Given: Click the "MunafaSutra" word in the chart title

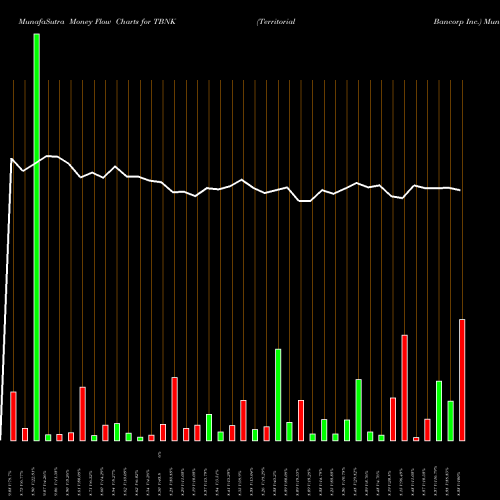Looking at the screenshot, I should point(41,22).
